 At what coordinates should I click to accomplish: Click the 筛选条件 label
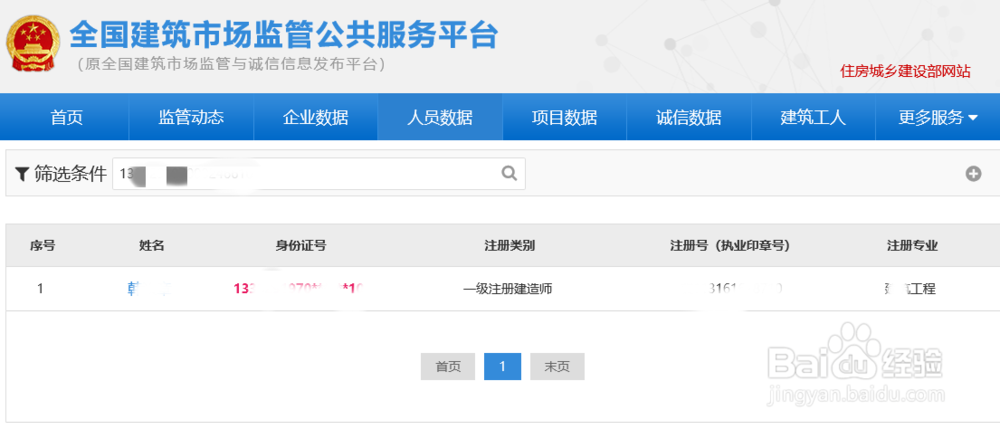click(x=70, y=174)
